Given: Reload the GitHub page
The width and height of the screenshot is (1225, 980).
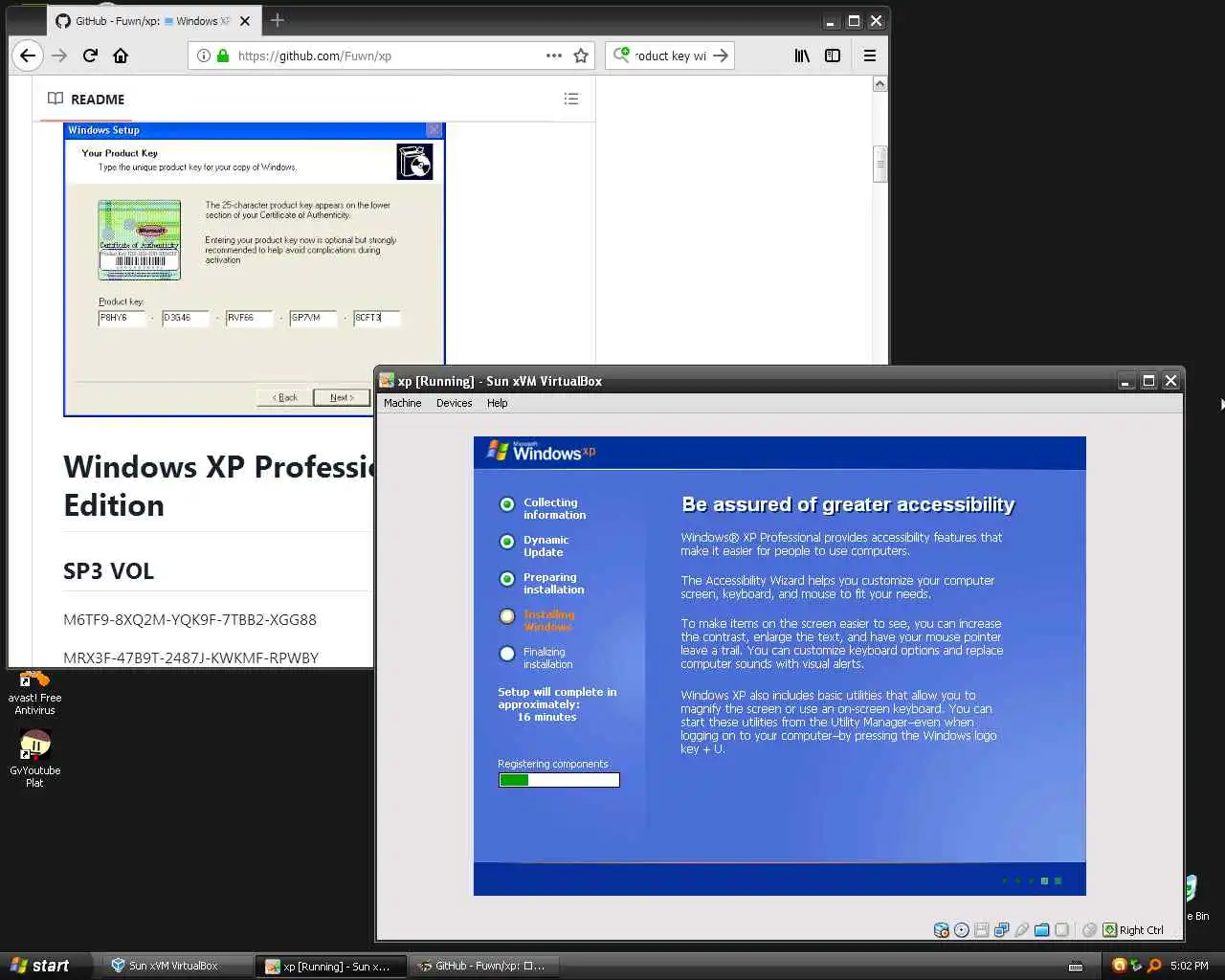Looking at the screenshot, I should click(90, 56).
